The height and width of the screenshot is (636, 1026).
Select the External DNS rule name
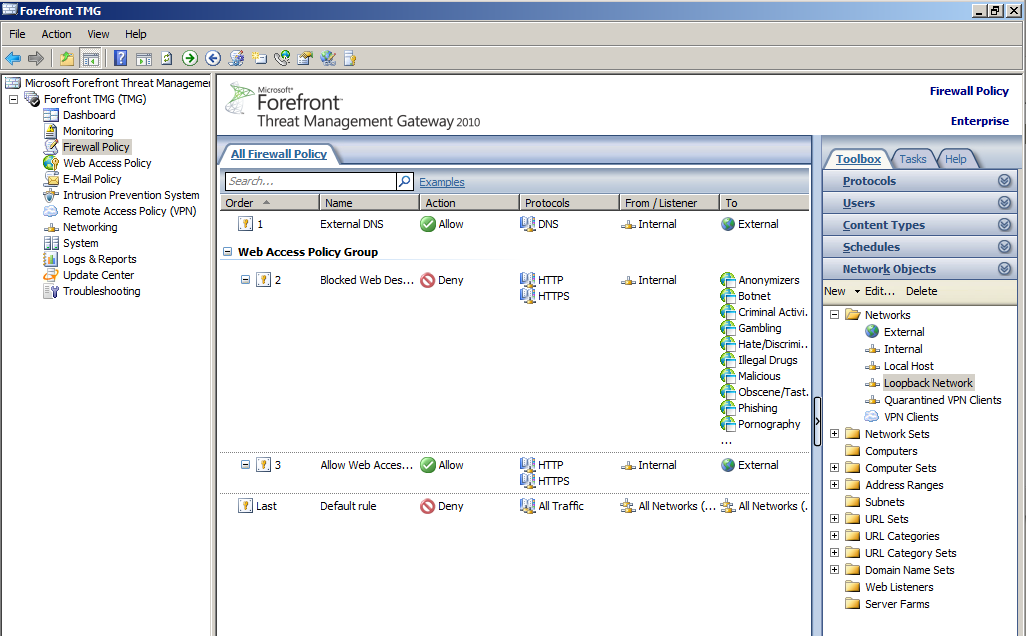[351, 224]
